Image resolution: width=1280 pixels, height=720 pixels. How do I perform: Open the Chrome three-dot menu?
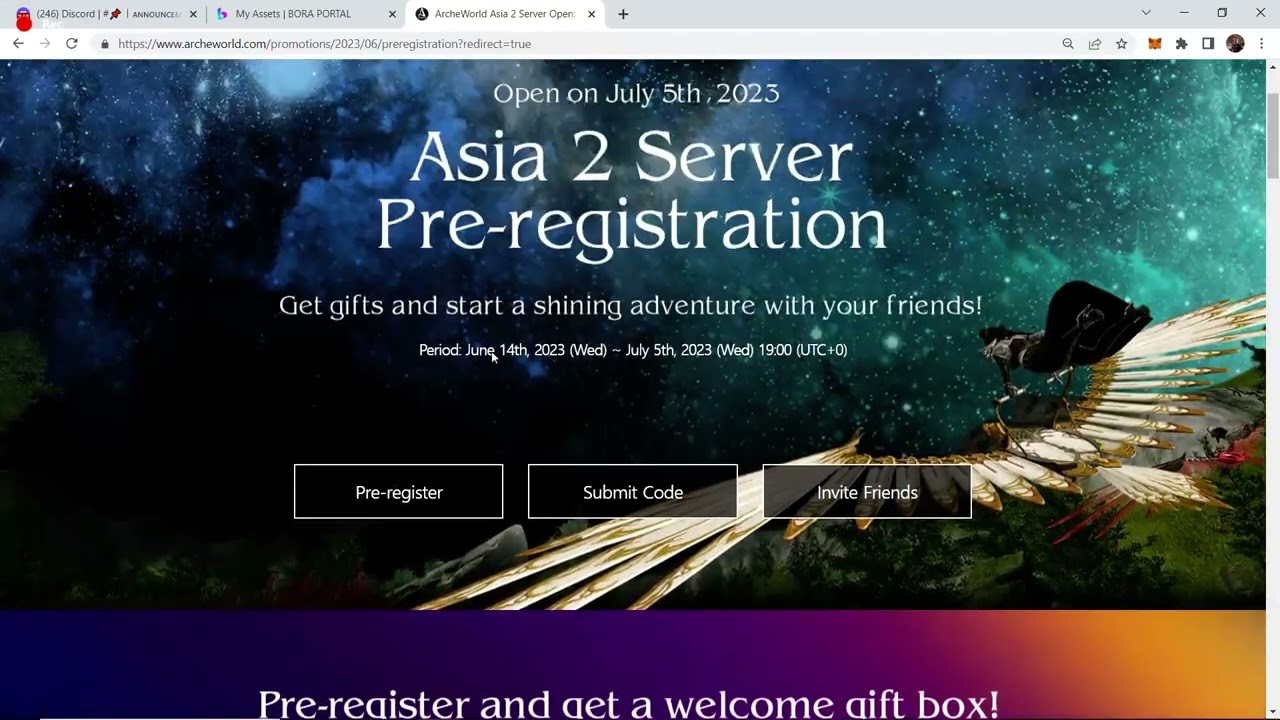click(1262, 44)
